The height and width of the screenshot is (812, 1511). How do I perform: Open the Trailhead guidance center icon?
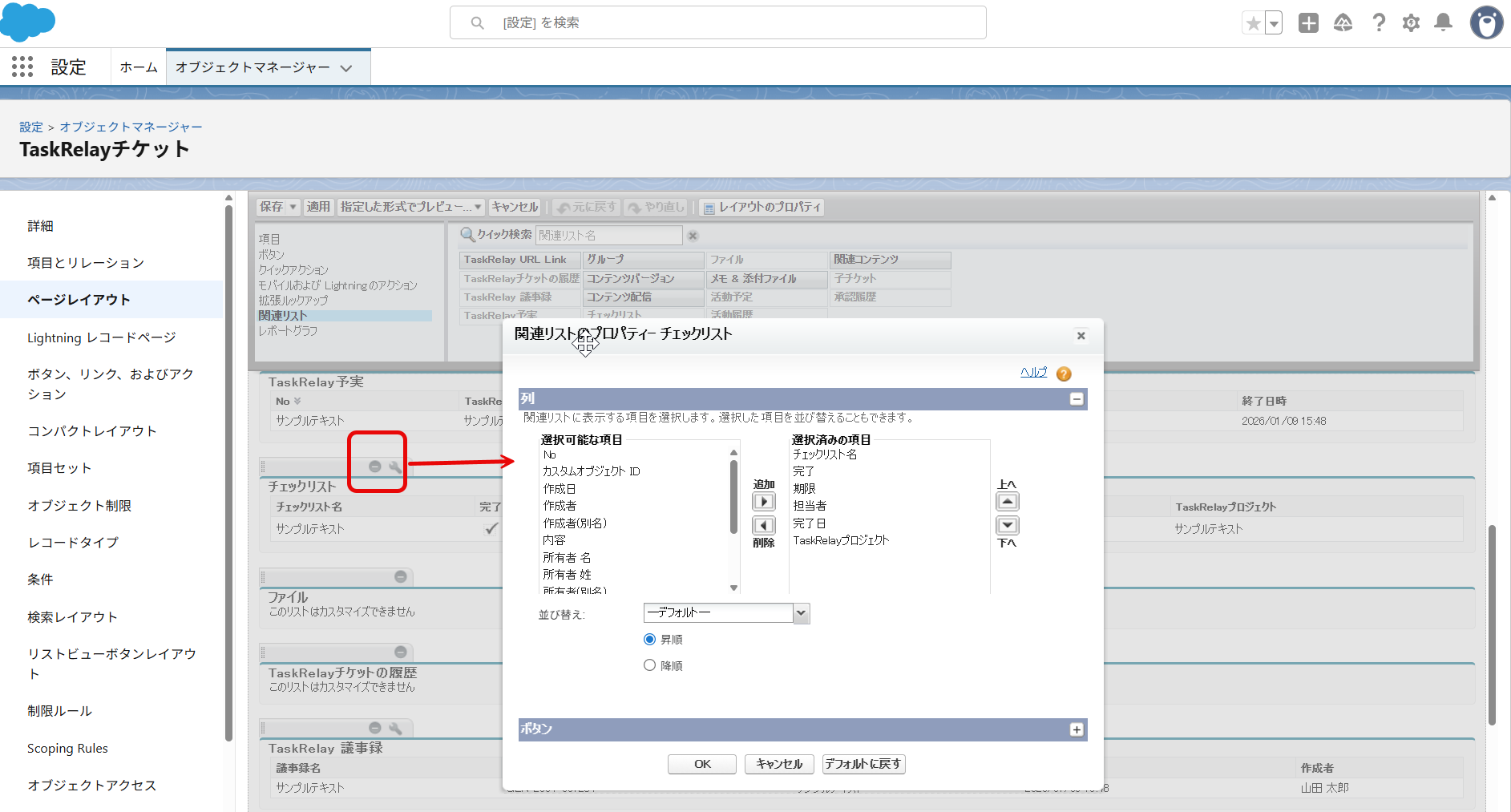coord(1343,23)
